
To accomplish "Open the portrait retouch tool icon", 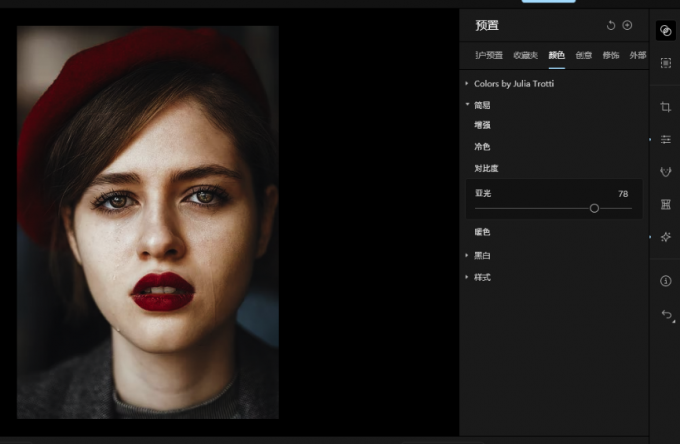I will [x=665, y=172].
